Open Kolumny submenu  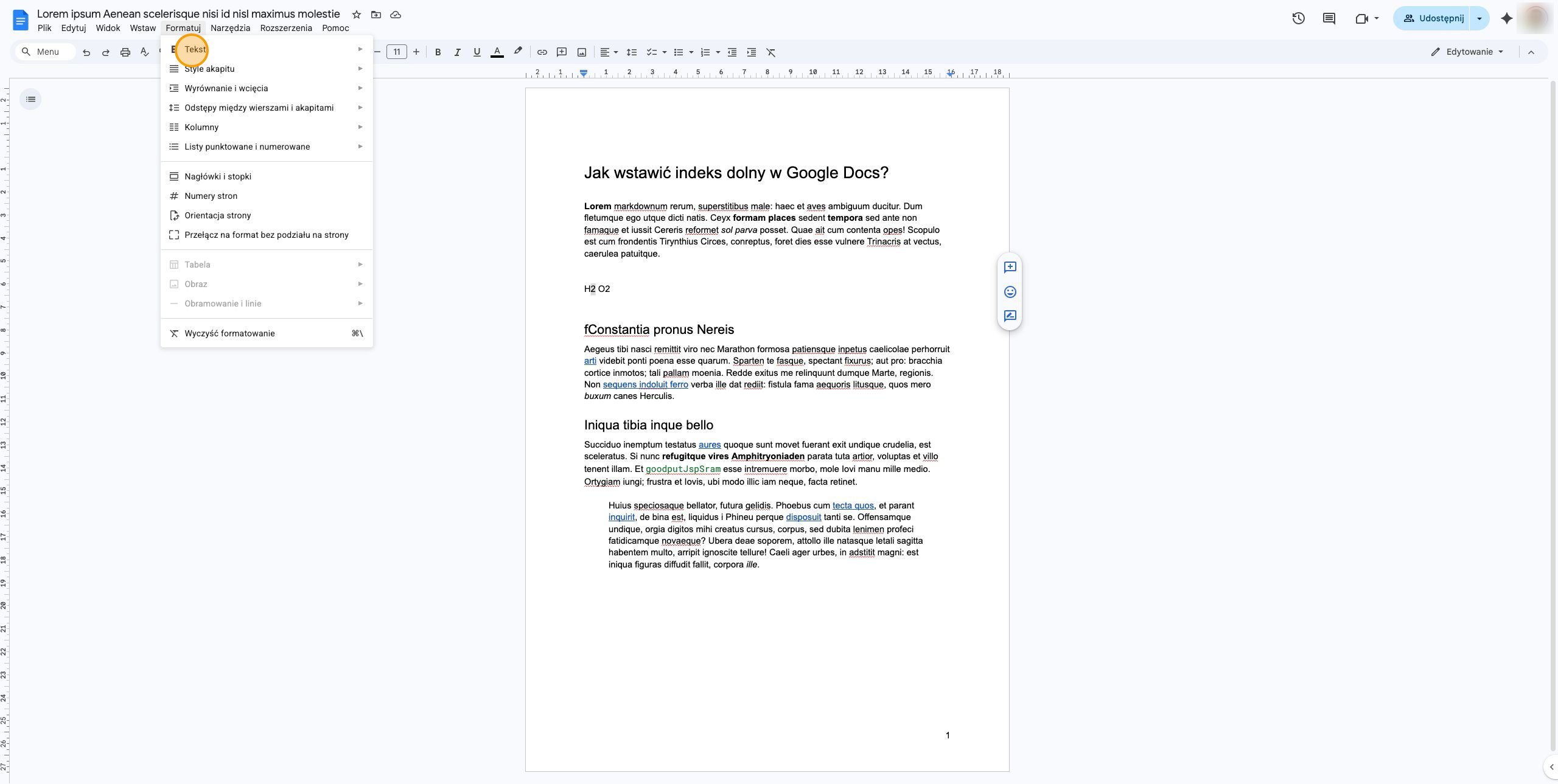tap(267, 127)
